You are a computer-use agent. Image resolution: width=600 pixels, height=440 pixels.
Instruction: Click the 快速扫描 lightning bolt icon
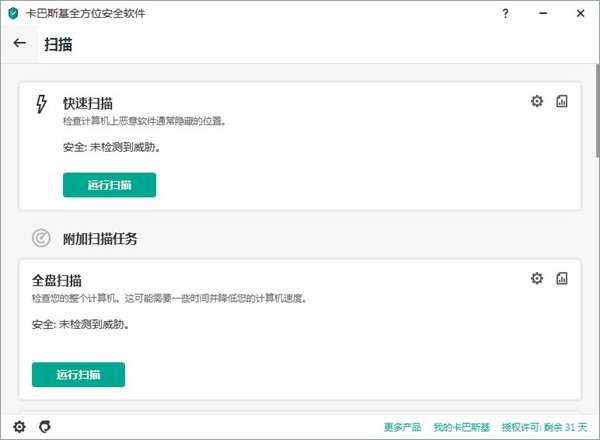(x=41, y=104)
